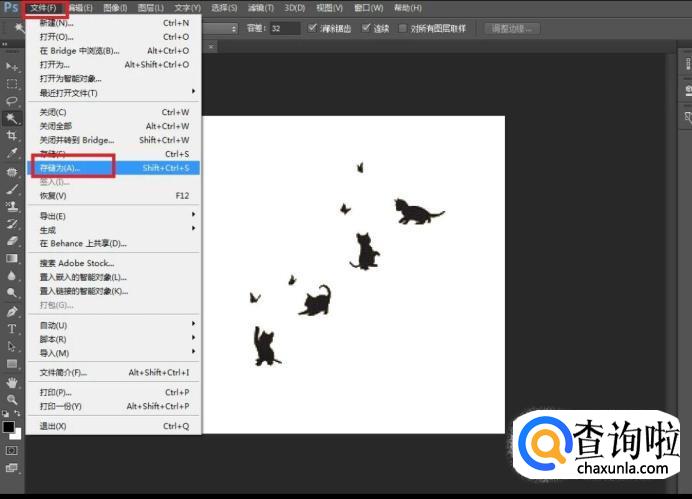This screenshot has width=692, height=499.
Task: Select the Rectangular Marquee tool
Action: (x=12, y=84)
